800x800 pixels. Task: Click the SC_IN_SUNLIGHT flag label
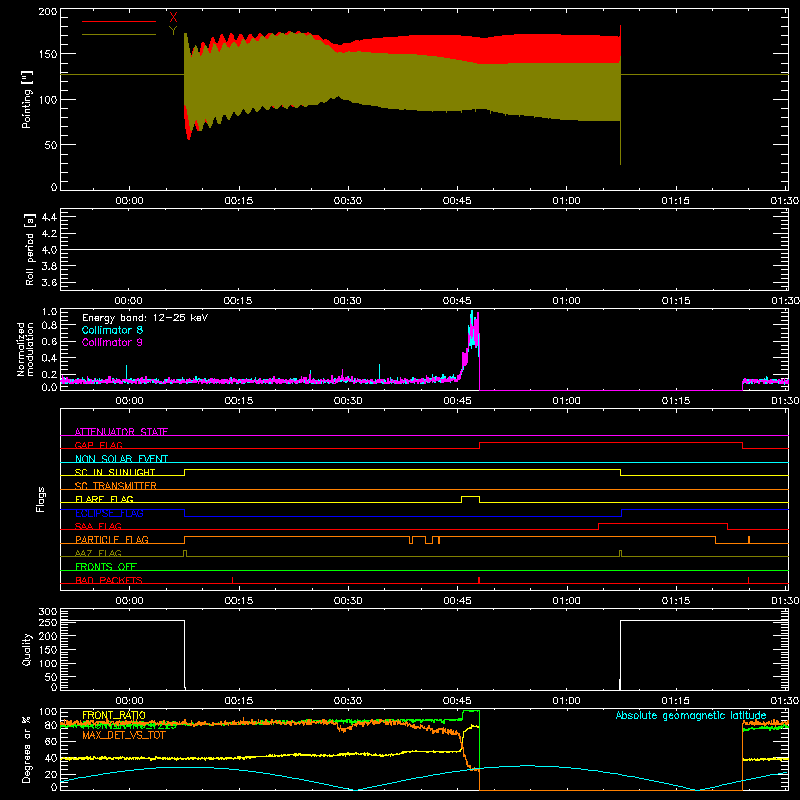tap(115, 472)
